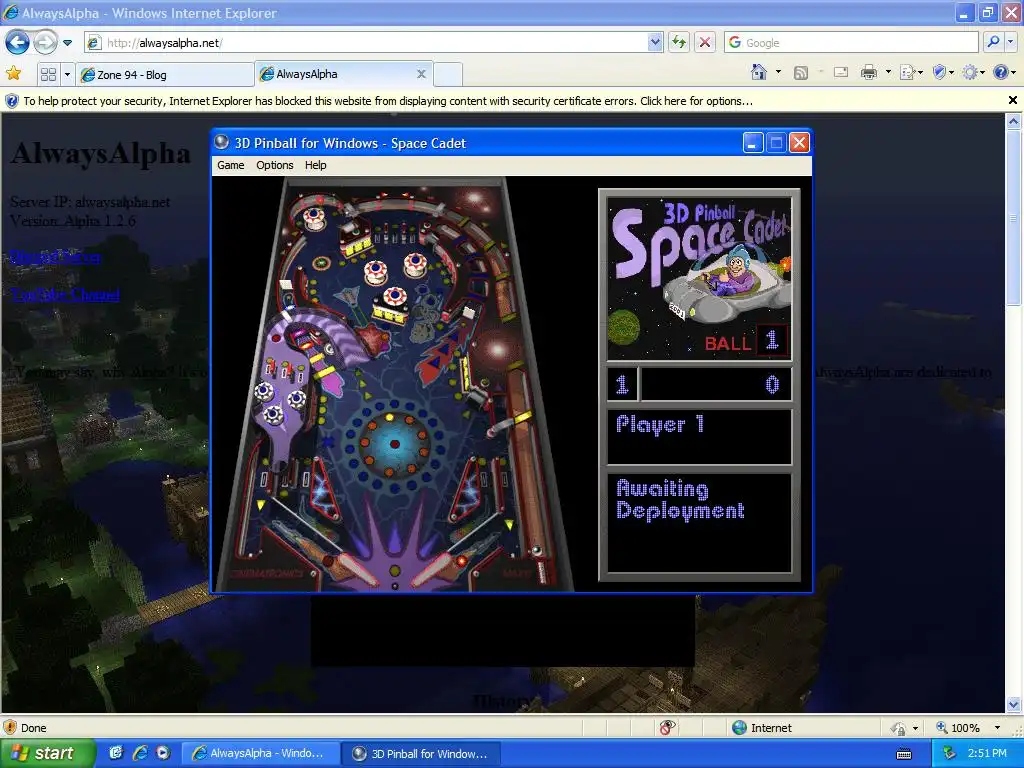The image size is (1024, 768).
Task: Click the Refresh page button
Action: [x=679, y=43]
